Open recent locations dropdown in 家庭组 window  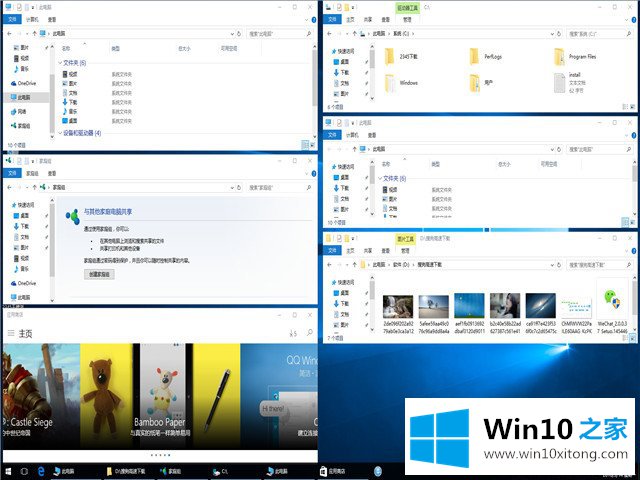(x=27, y=187)
